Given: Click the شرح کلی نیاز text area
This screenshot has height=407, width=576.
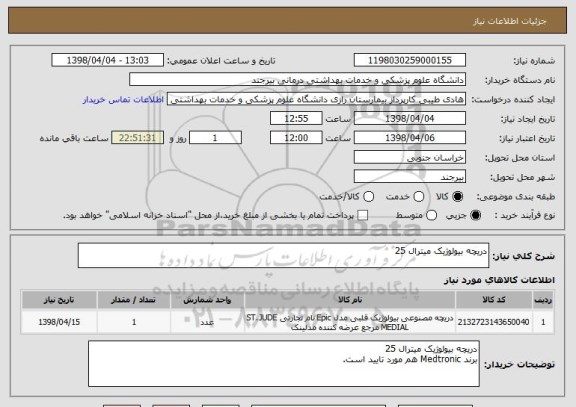Looking at the screenshot, I should click(283, 255).
